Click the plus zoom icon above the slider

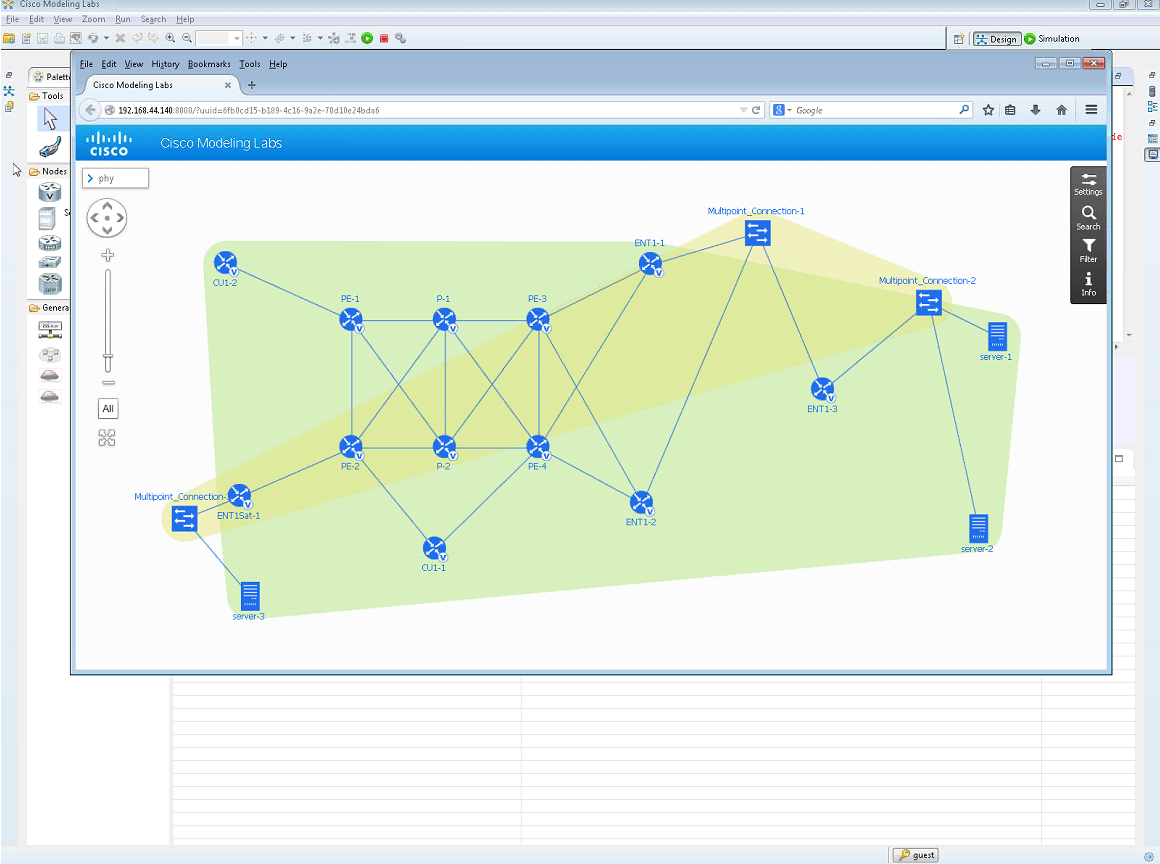click(108, 255)
